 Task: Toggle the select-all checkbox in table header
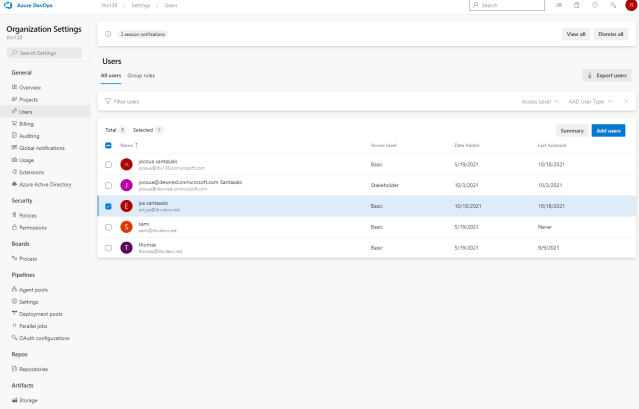click(108, 145)
